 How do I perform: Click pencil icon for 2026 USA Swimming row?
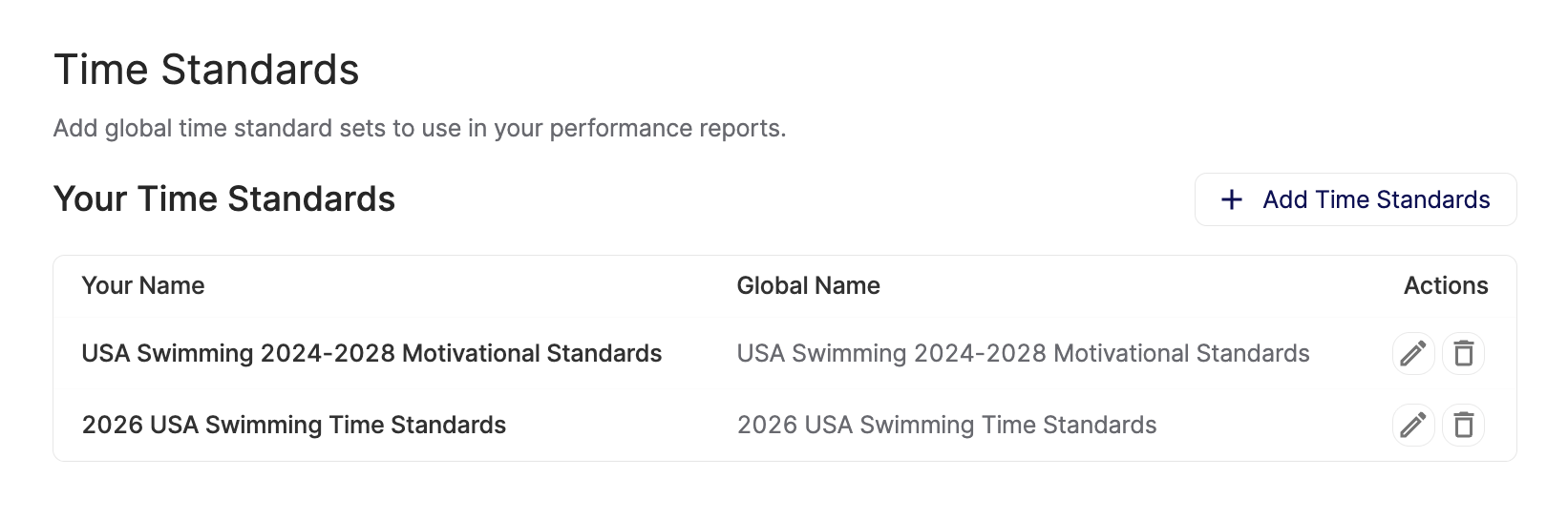coord(1413,425)
